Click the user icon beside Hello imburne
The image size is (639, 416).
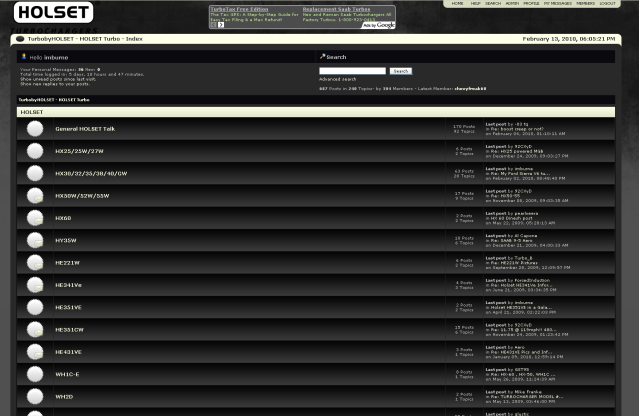(x=24, y=56)
